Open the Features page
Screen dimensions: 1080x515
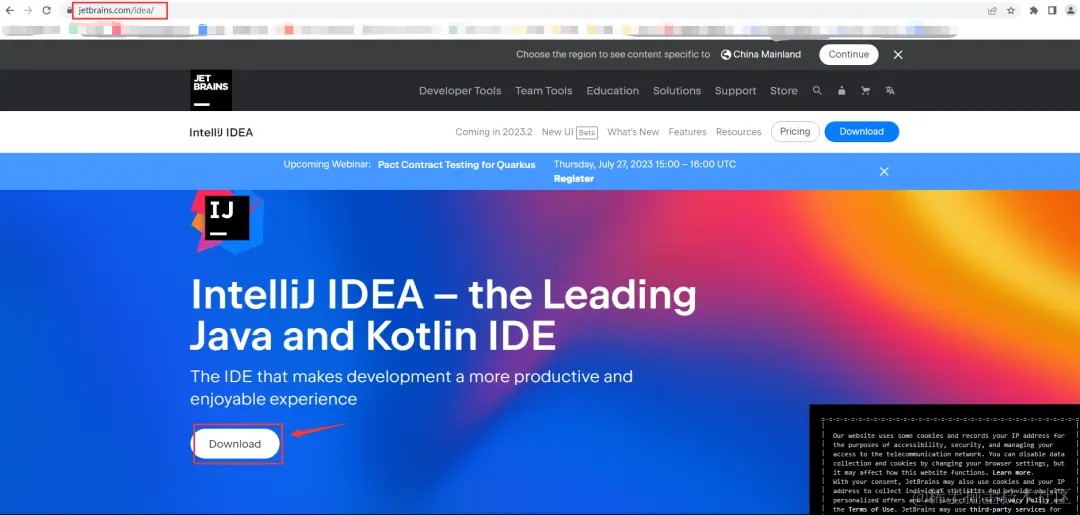coord(687,132)
